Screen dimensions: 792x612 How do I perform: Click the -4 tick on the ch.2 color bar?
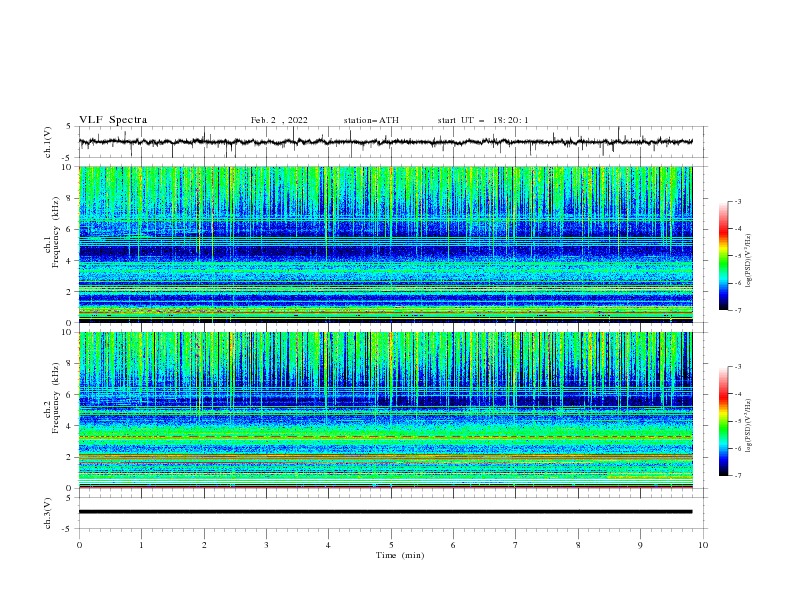click(738, 394)
